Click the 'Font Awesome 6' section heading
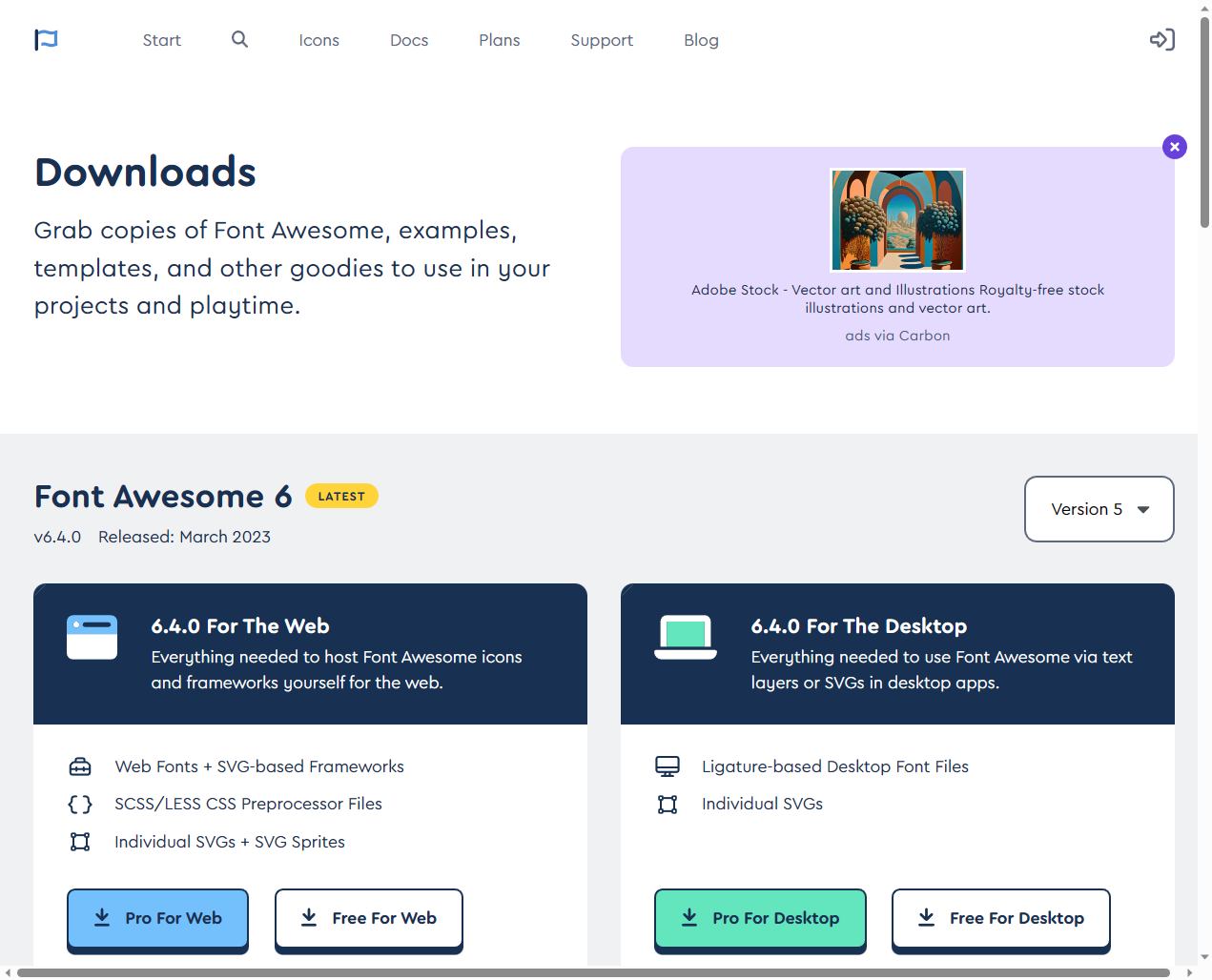 (x=163, y=497)
